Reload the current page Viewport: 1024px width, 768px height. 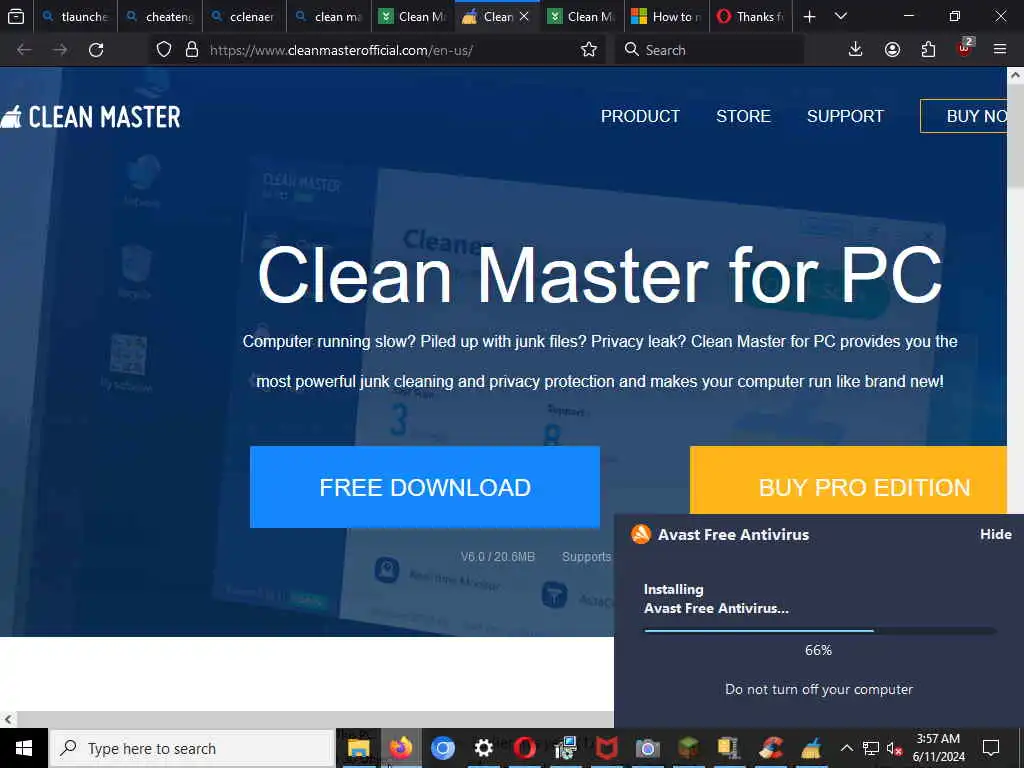coord(96,50)
